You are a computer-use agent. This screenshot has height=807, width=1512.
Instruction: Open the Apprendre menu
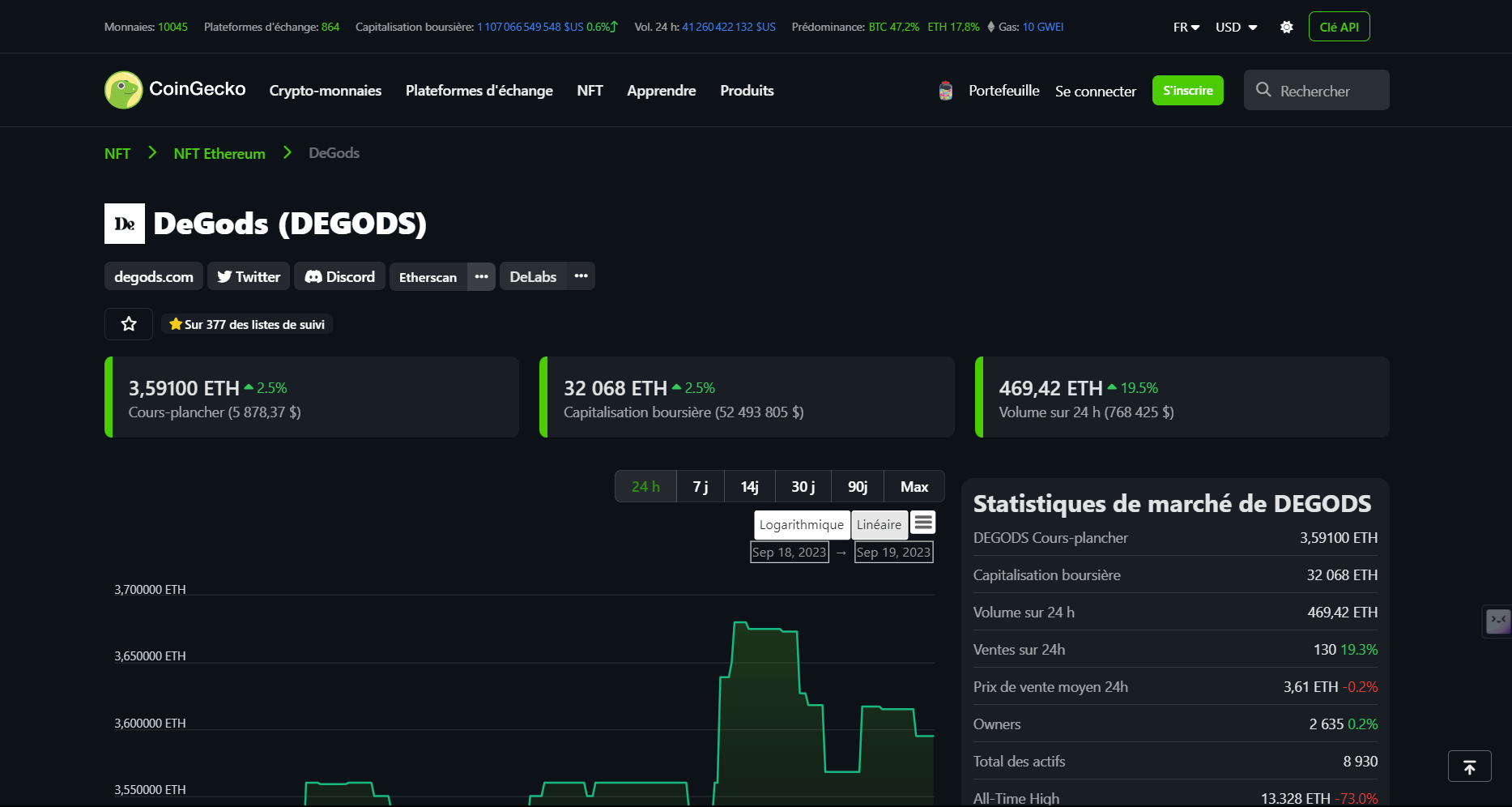[662, 91]
